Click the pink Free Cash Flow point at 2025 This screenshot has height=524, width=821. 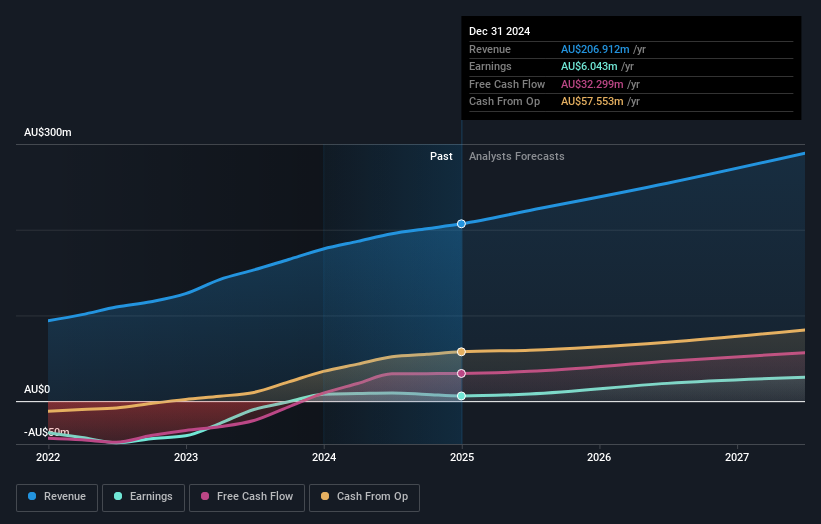tap(461, 373)
